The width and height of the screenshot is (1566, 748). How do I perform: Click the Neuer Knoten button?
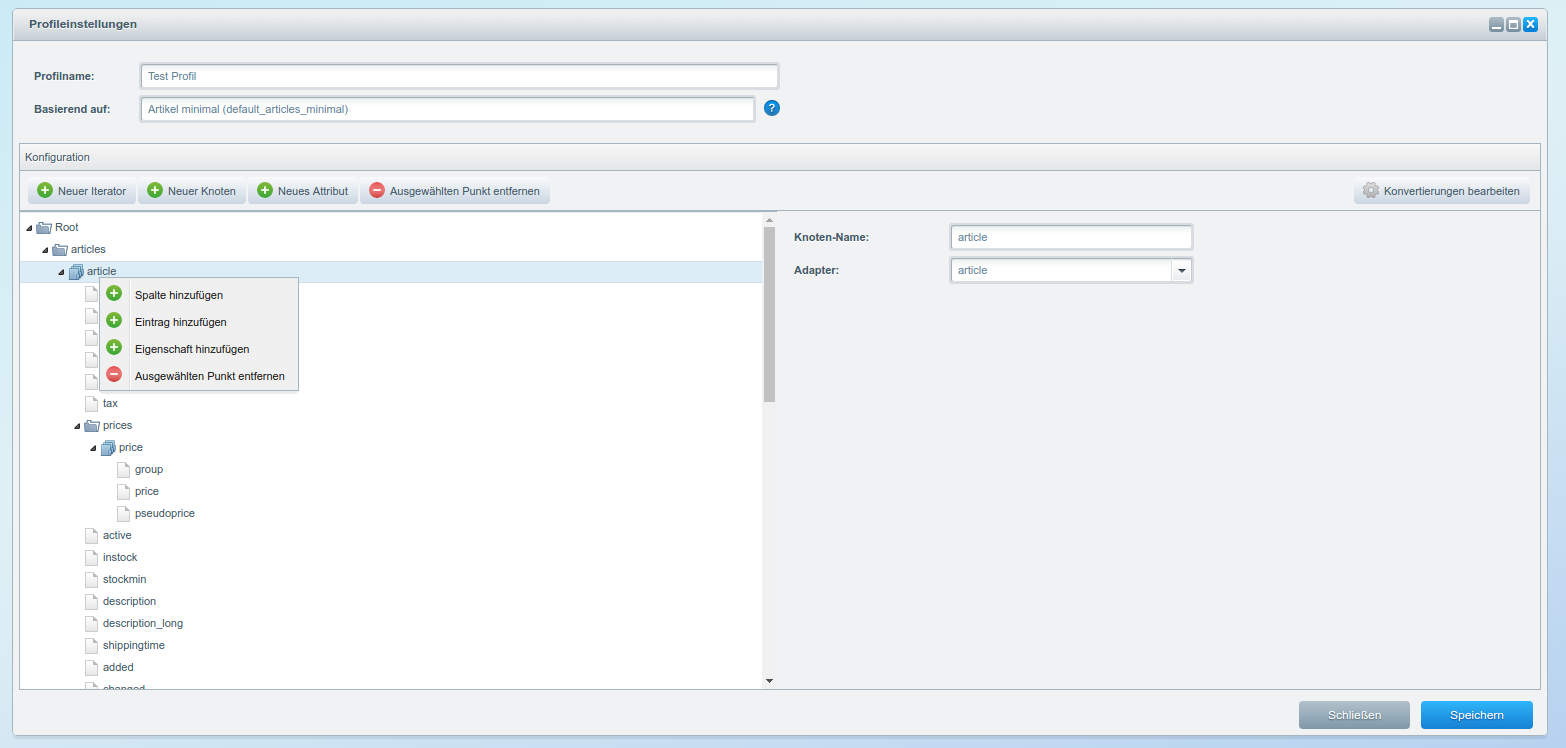tap(192, 191)
